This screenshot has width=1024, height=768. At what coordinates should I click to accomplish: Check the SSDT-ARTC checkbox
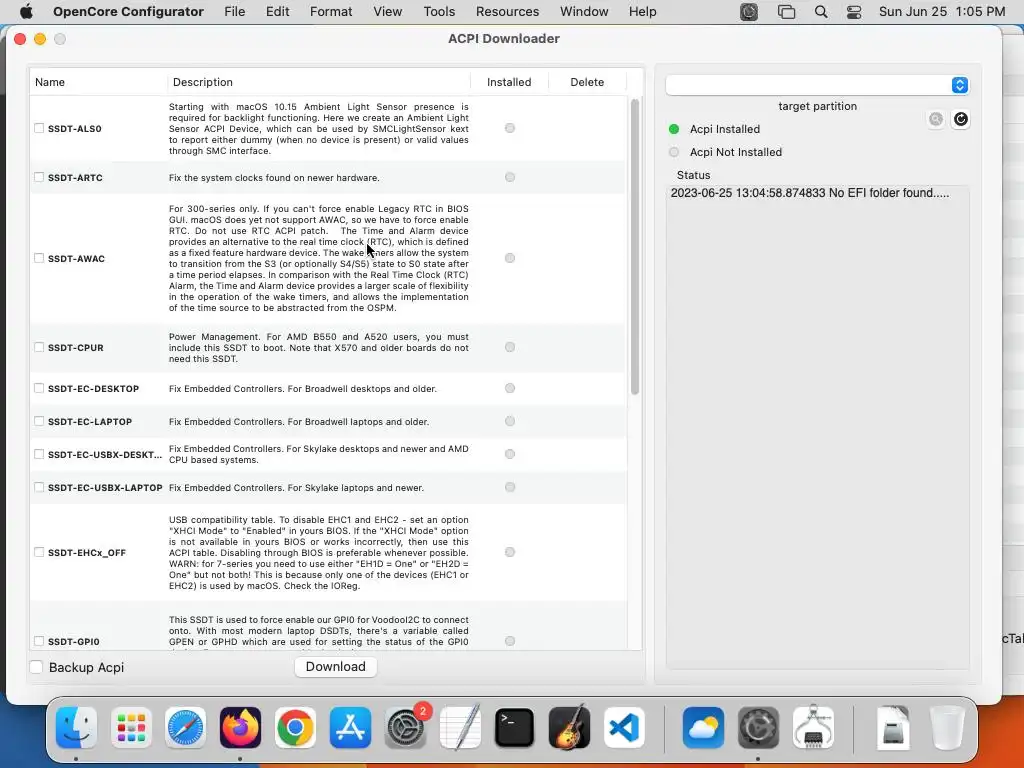[x=39, y=177]
